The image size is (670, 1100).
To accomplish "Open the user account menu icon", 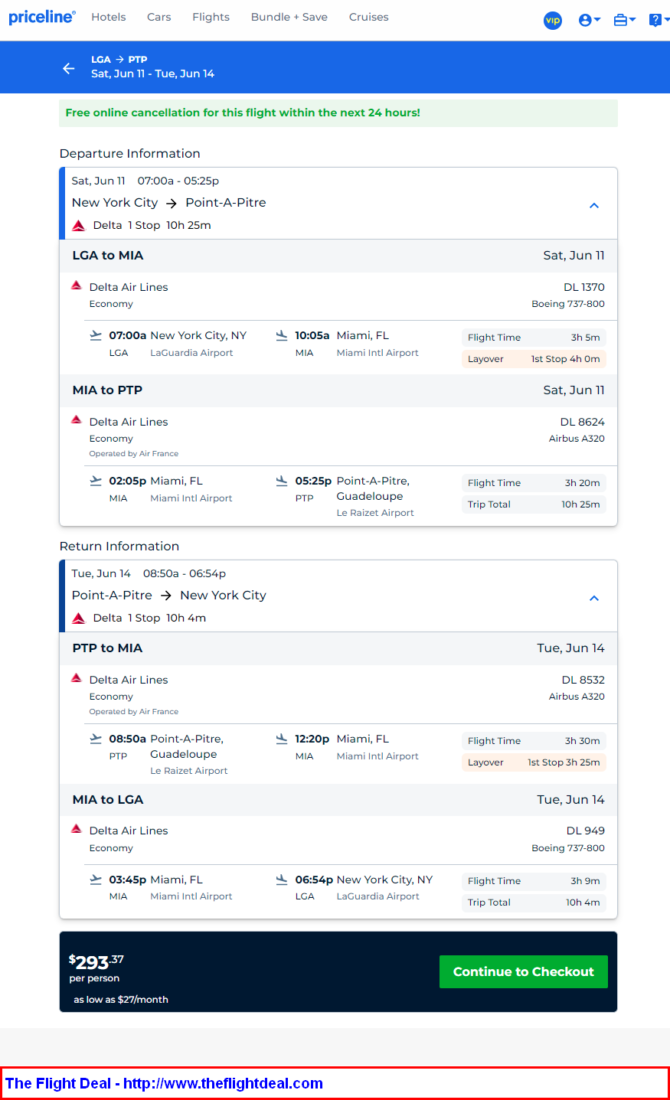I will coord(589,20).
